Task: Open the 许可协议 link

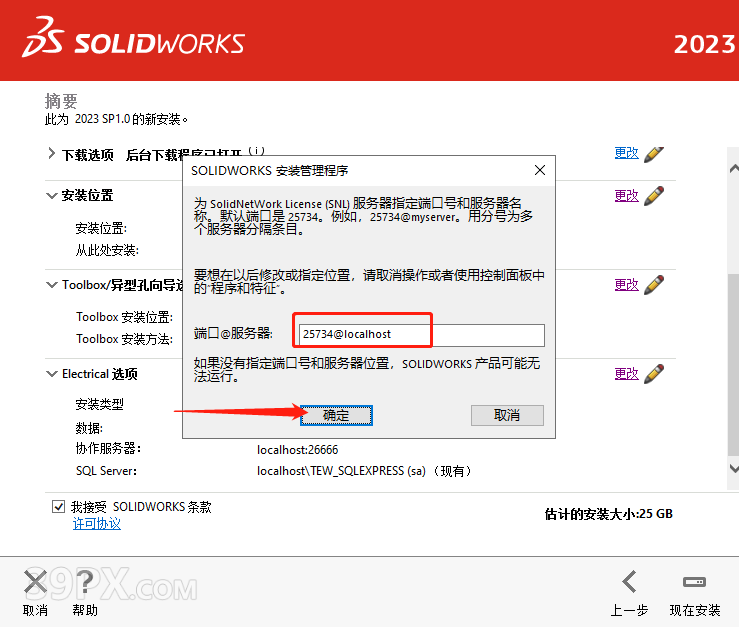Action: [x=96, y=524]
